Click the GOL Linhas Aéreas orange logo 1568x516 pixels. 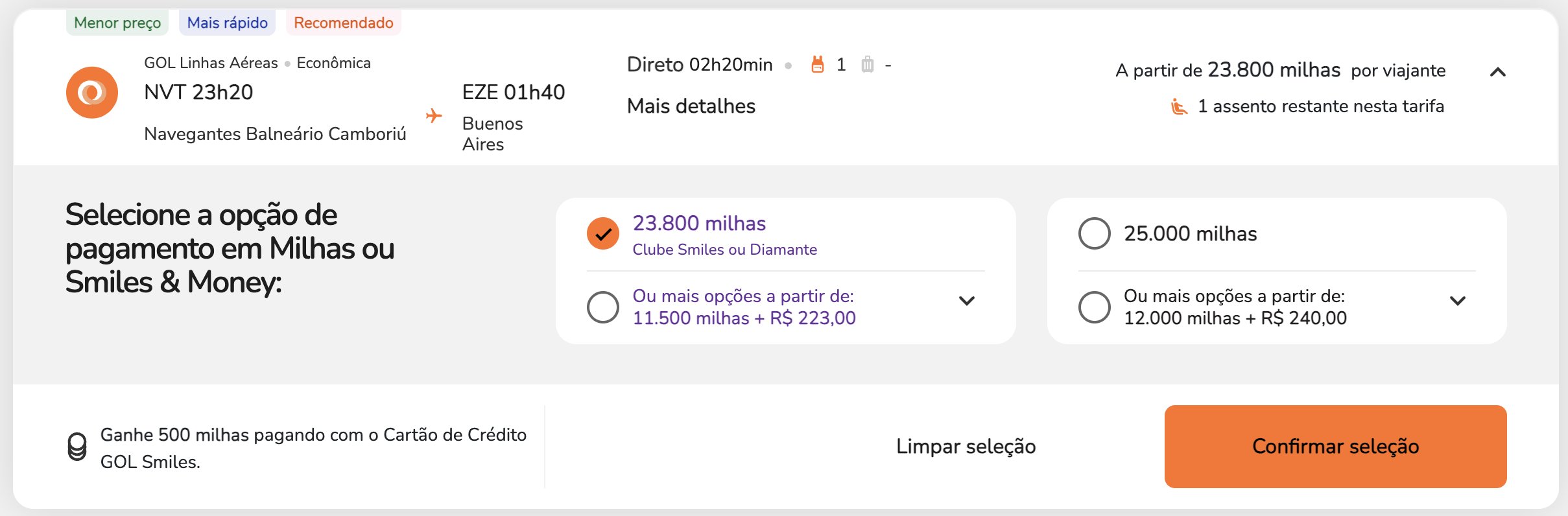coord(92,93)
